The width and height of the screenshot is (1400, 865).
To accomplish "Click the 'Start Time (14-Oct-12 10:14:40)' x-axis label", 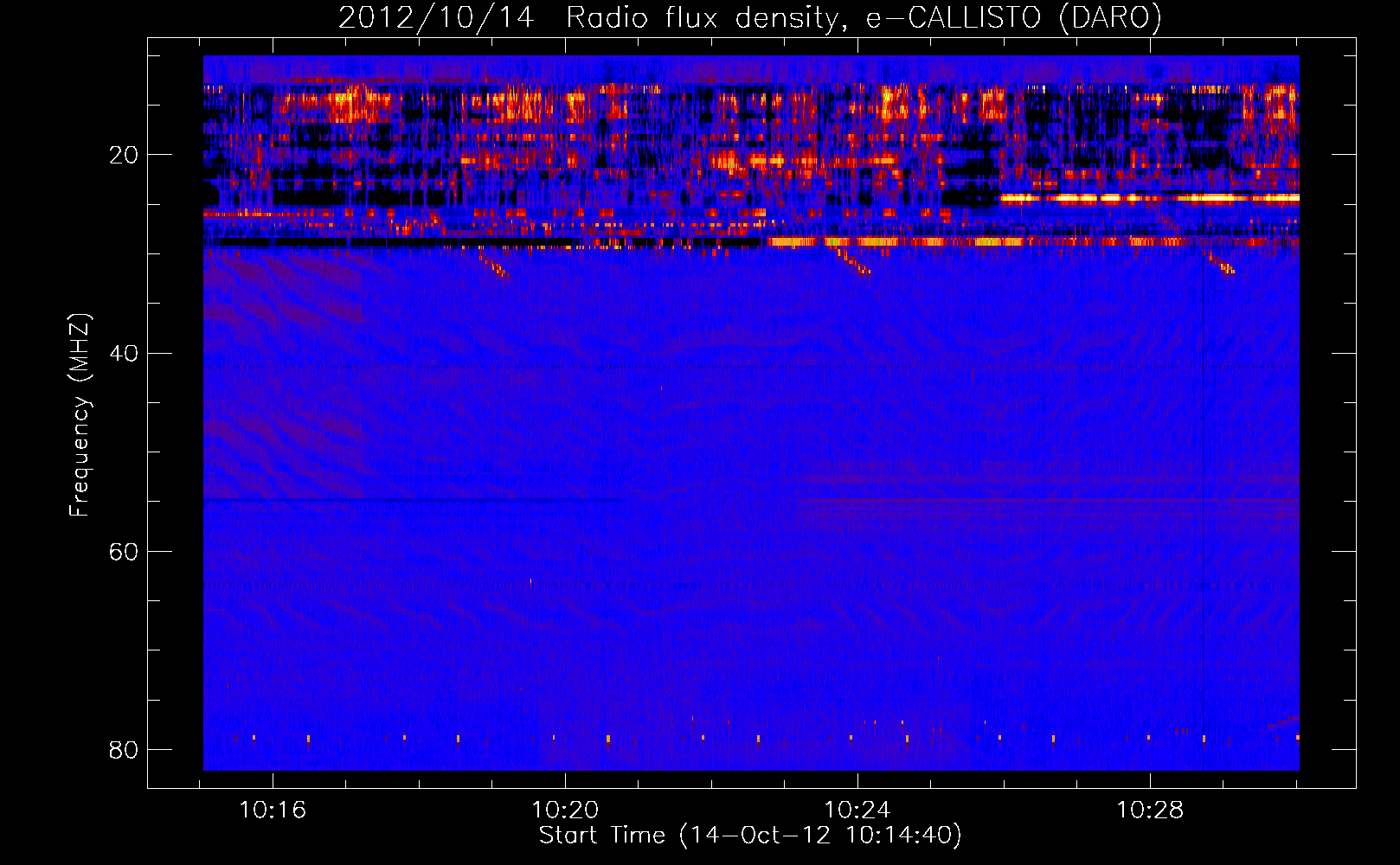I will pyautogui.click(x=750, y=836).
